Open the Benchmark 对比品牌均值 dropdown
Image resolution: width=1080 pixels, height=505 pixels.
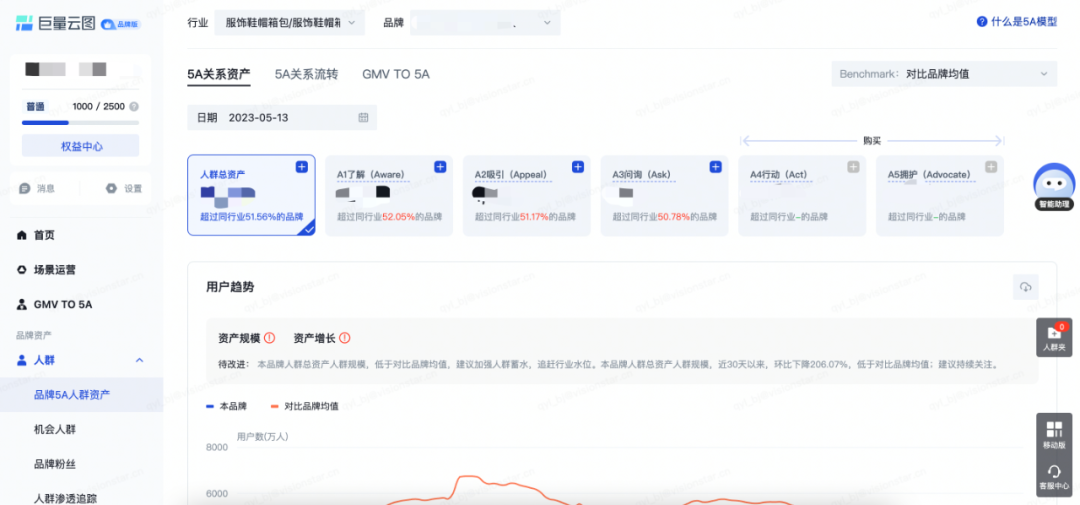point(944,74)
